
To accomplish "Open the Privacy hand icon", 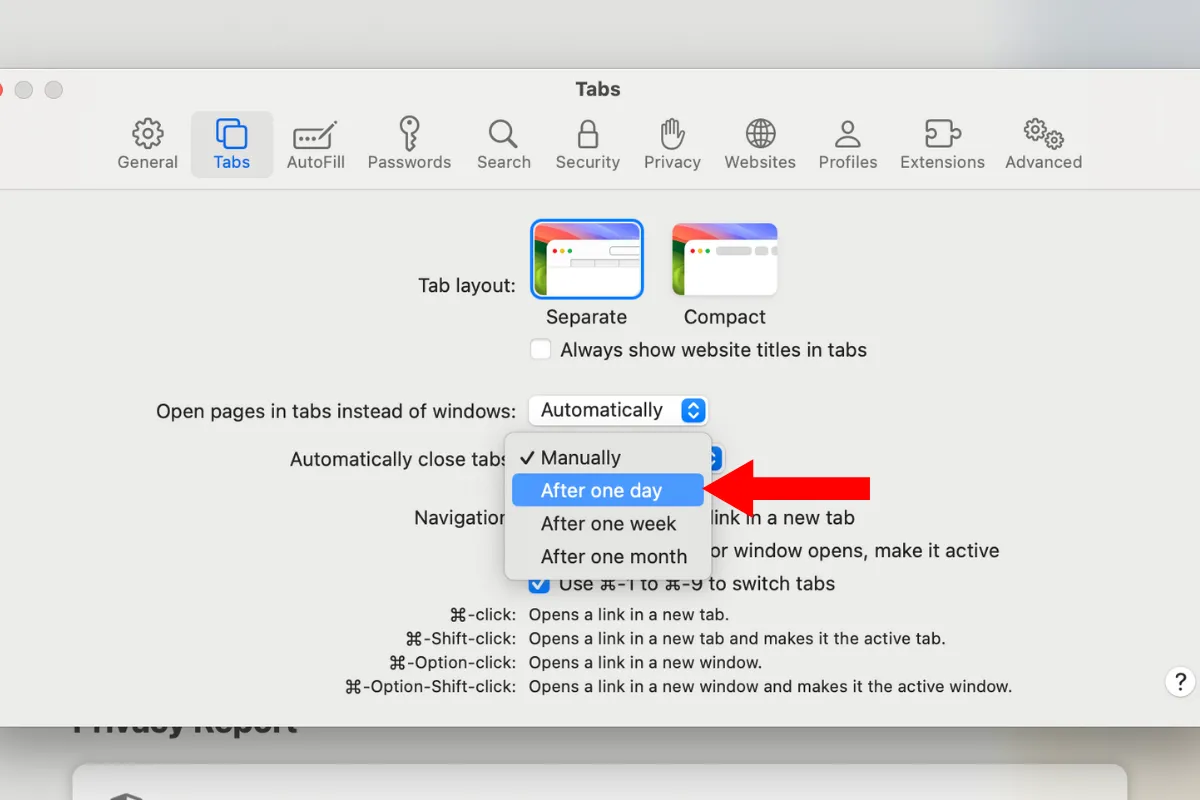I will coord(672,144).
